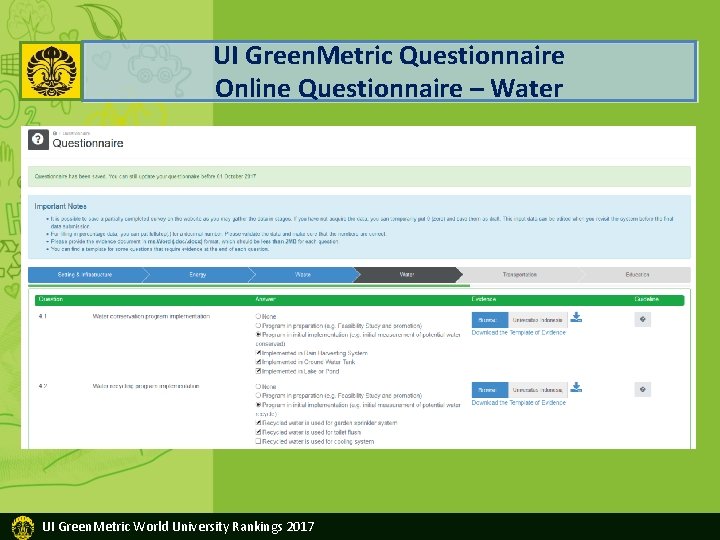Click 'Water recycling program implementation' question text

pyautogui.click(x=146, y=386)
